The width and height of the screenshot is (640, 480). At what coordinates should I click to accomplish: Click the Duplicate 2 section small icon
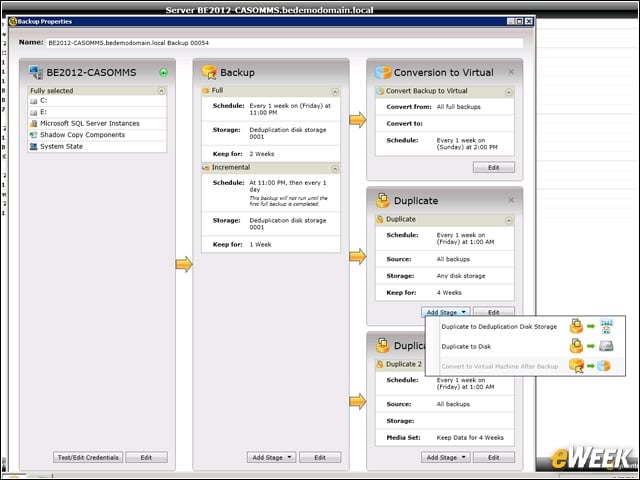coord(380,364)
